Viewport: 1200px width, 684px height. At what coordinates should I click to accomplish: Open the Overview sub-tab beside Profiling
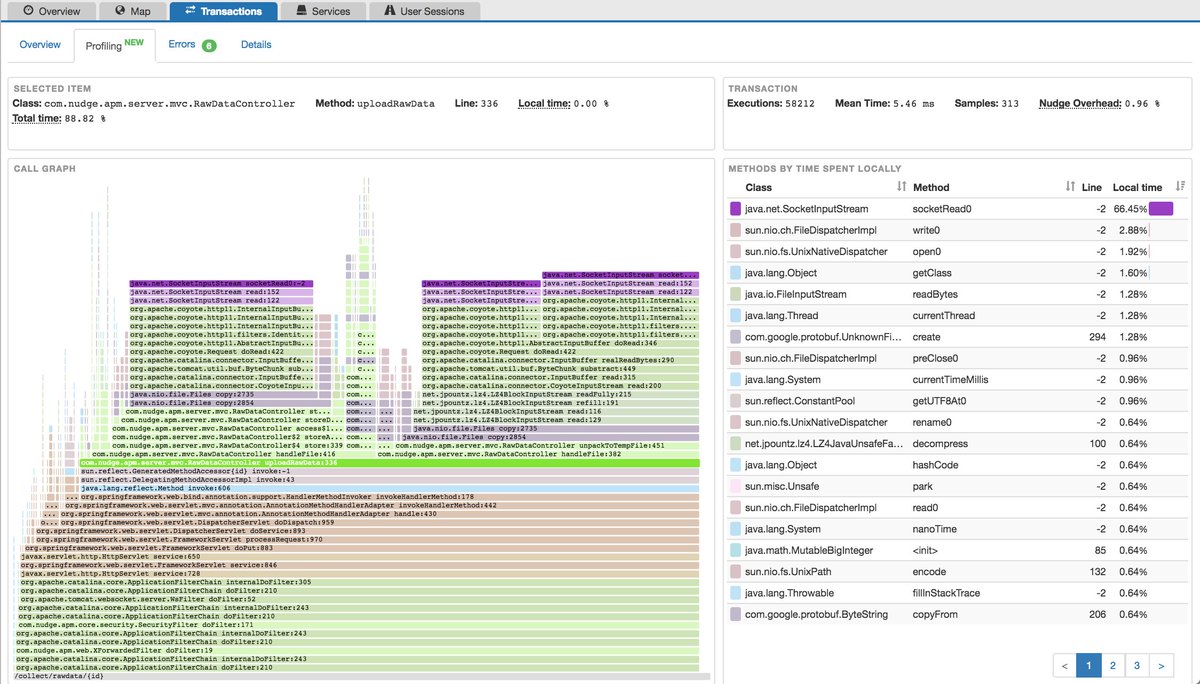(x=40, y=45)
